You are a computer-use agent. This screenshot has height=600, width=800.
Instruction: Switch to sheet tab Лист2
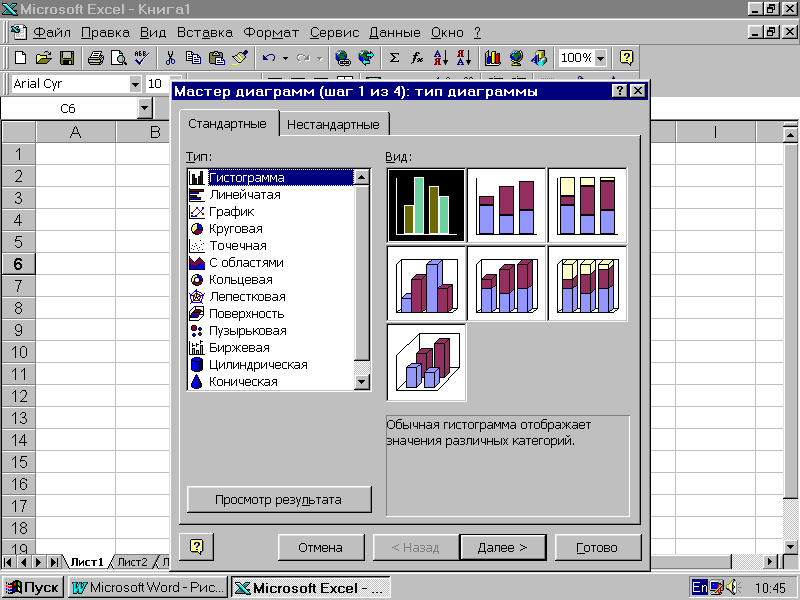(132, 562)
